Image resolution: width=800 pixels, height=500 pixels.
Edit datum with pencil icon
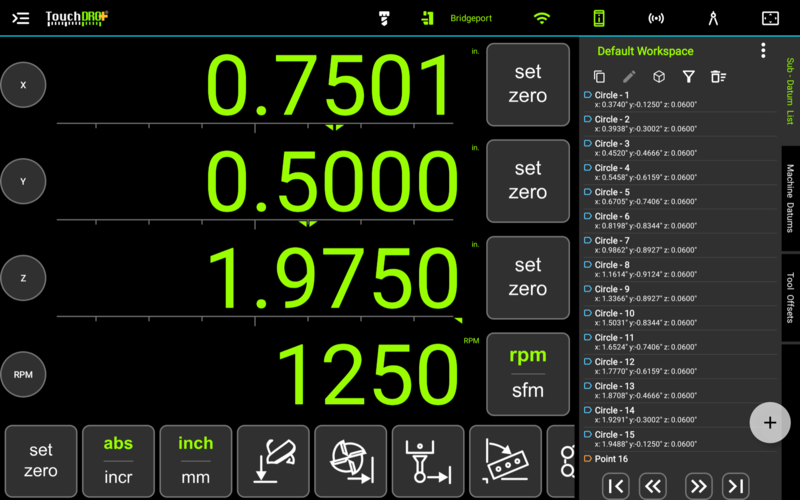629,77
